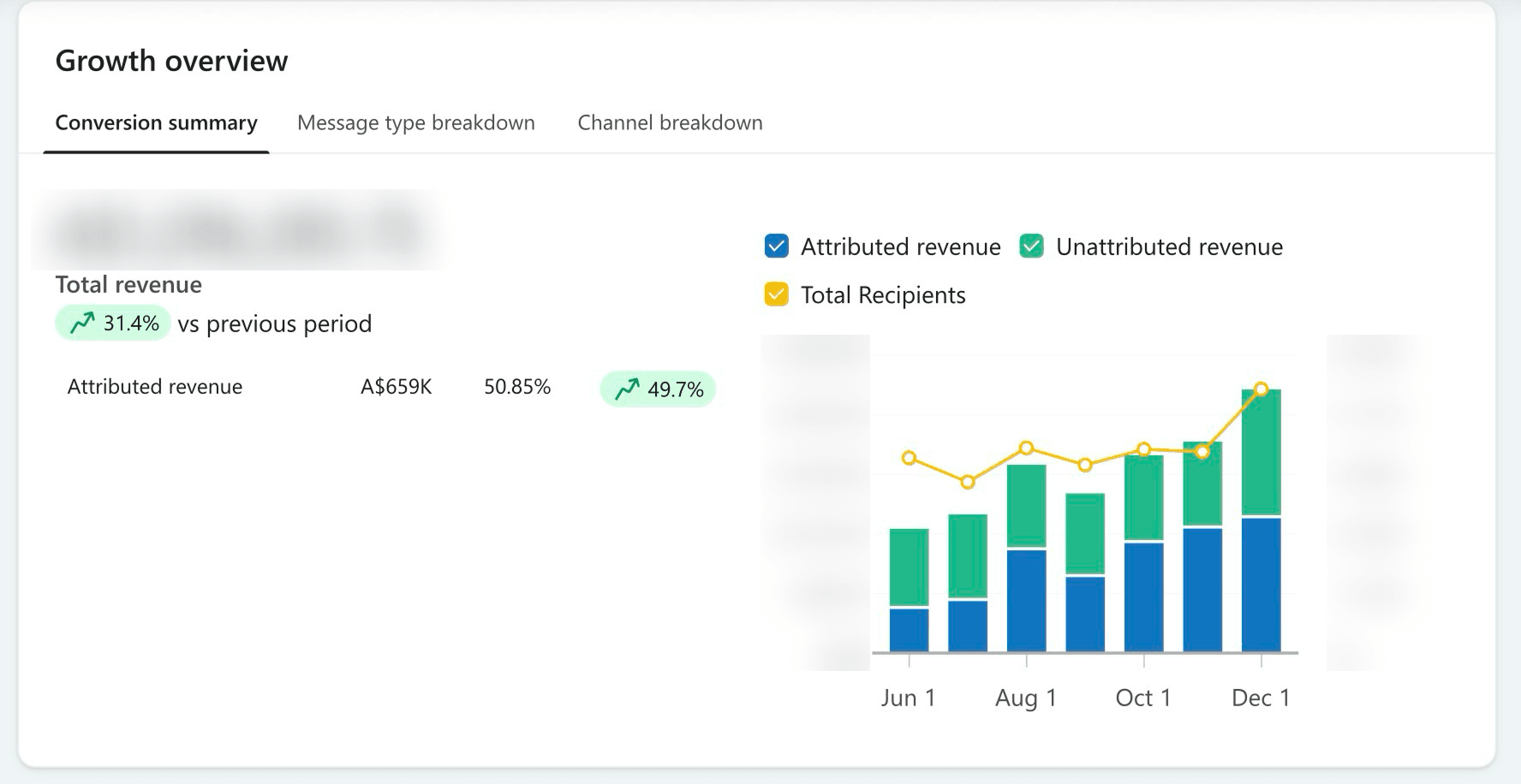Viewport: 1521px width, 784px height.
Task: Click the Total Recipients point over the Aug 1 bar
Action: (x=1026, y=448)
